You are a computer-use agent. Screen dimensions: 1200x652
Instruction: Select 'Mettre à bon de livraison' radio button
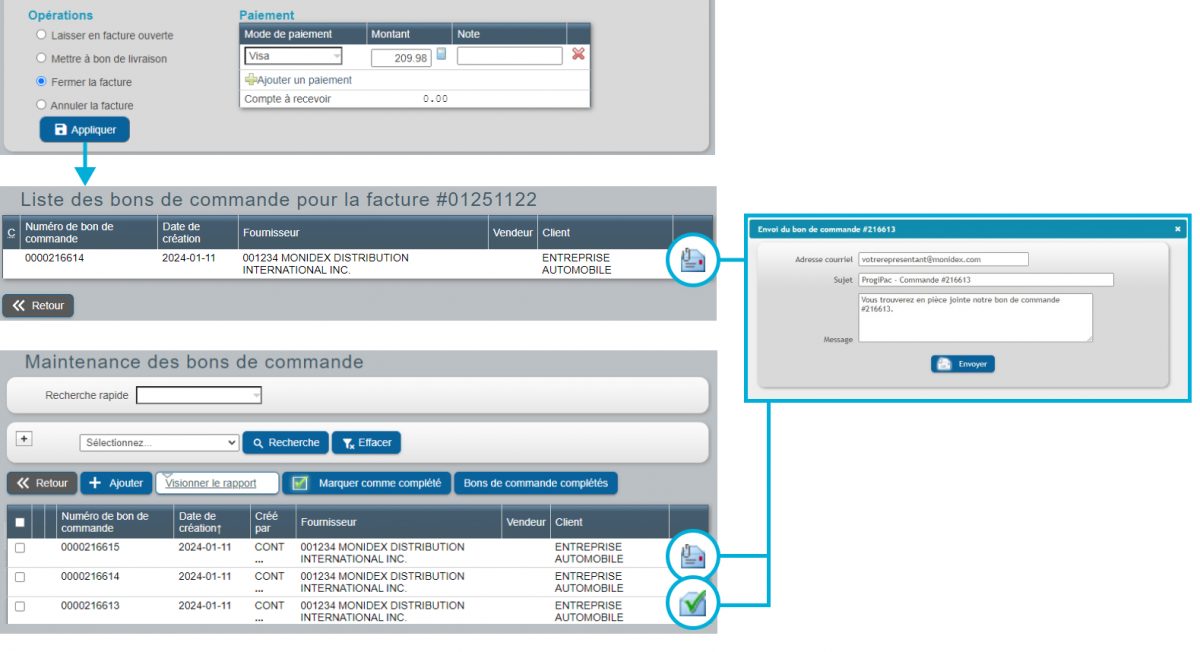click(x=41, y=58)
